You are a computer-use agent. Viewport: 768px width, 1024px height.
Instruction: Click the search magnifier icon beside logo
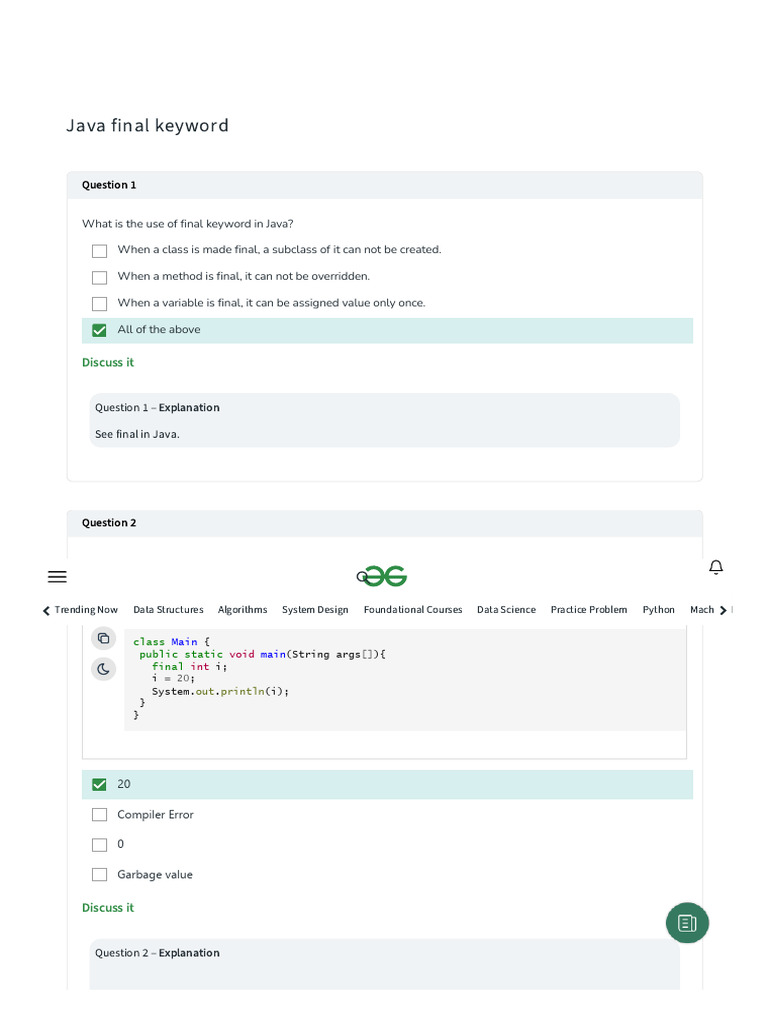[x=362, y=576]
